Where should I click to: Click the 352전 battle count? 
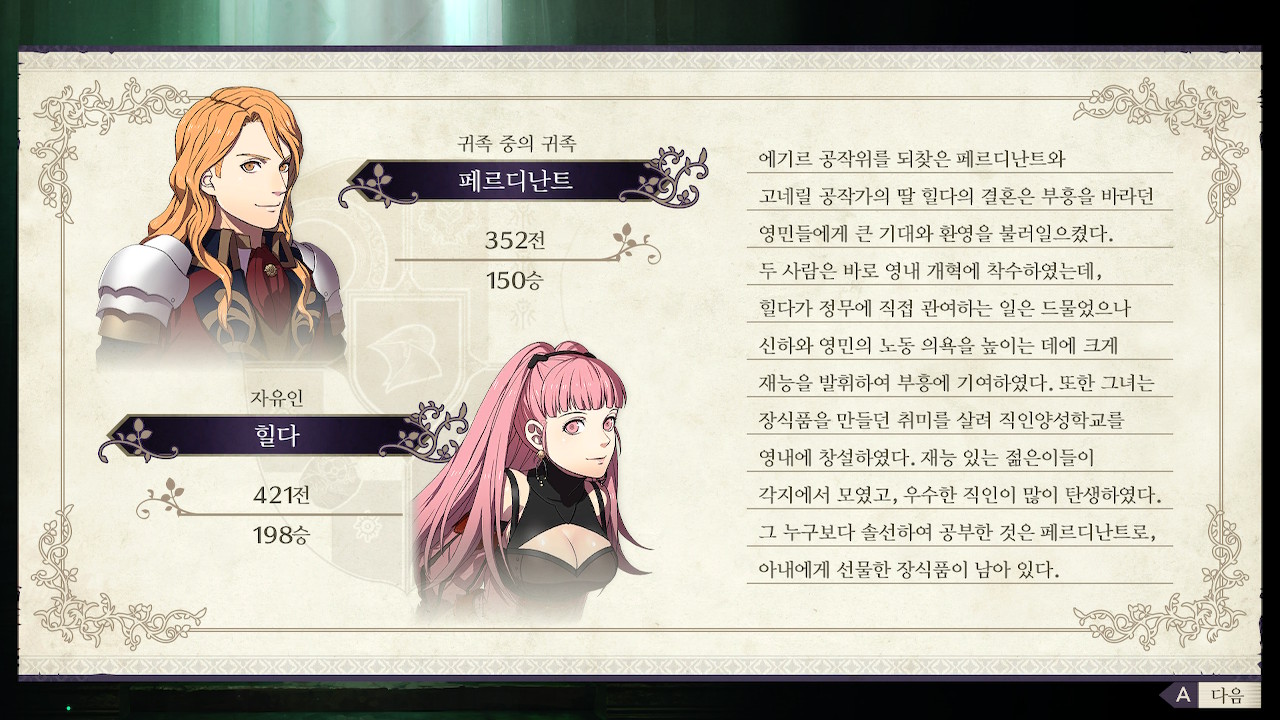click(516, 241)
